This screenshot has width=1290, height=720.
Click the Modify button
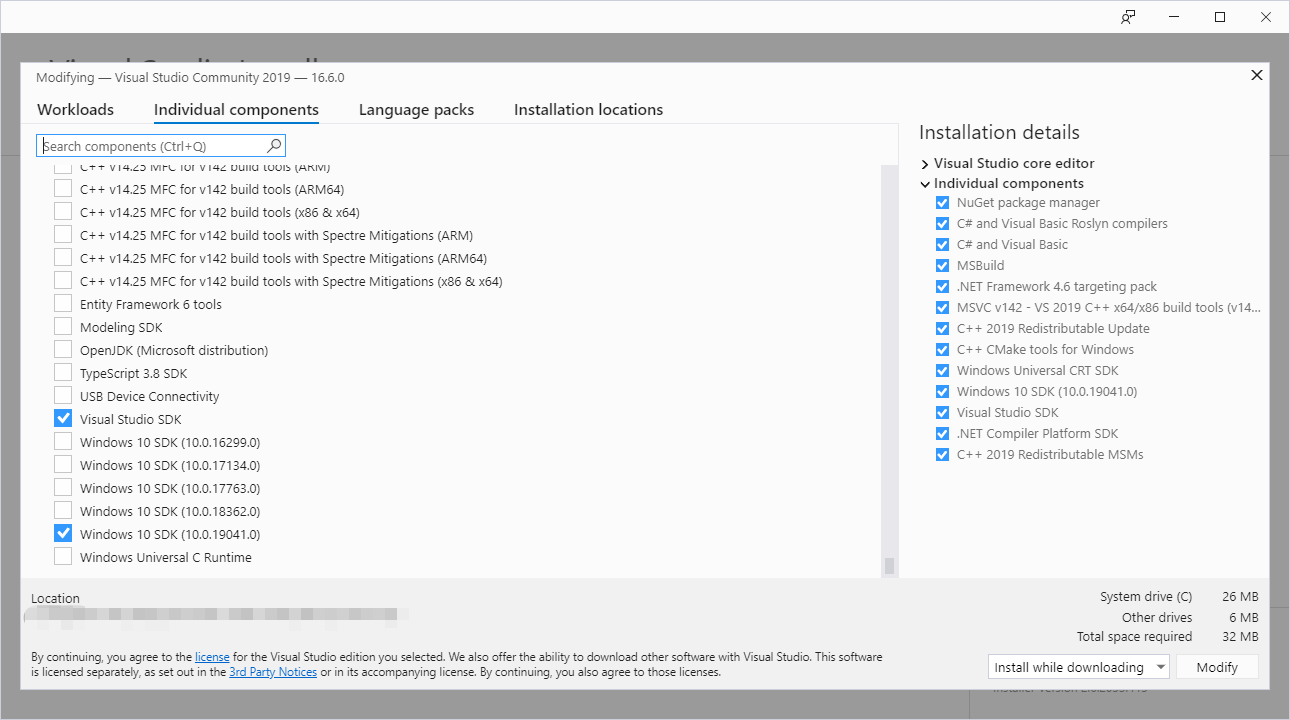tap(1217, 666)
